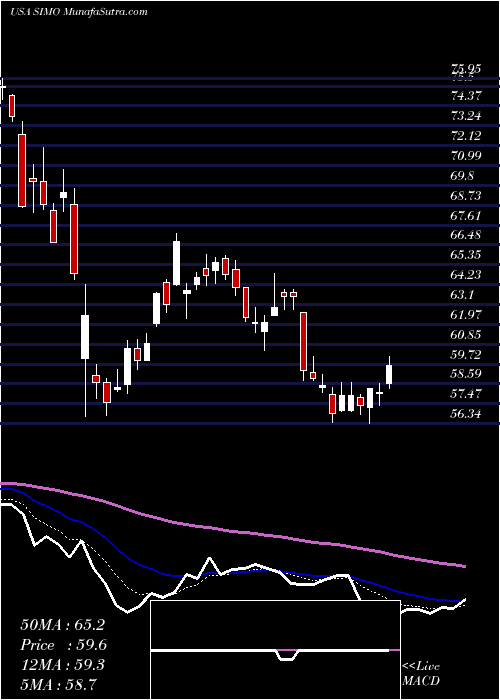Image resolution: width=500 pixels, height=700 pixels.
Task: Click the 65.35 price axis label
Action: (466, 255)
